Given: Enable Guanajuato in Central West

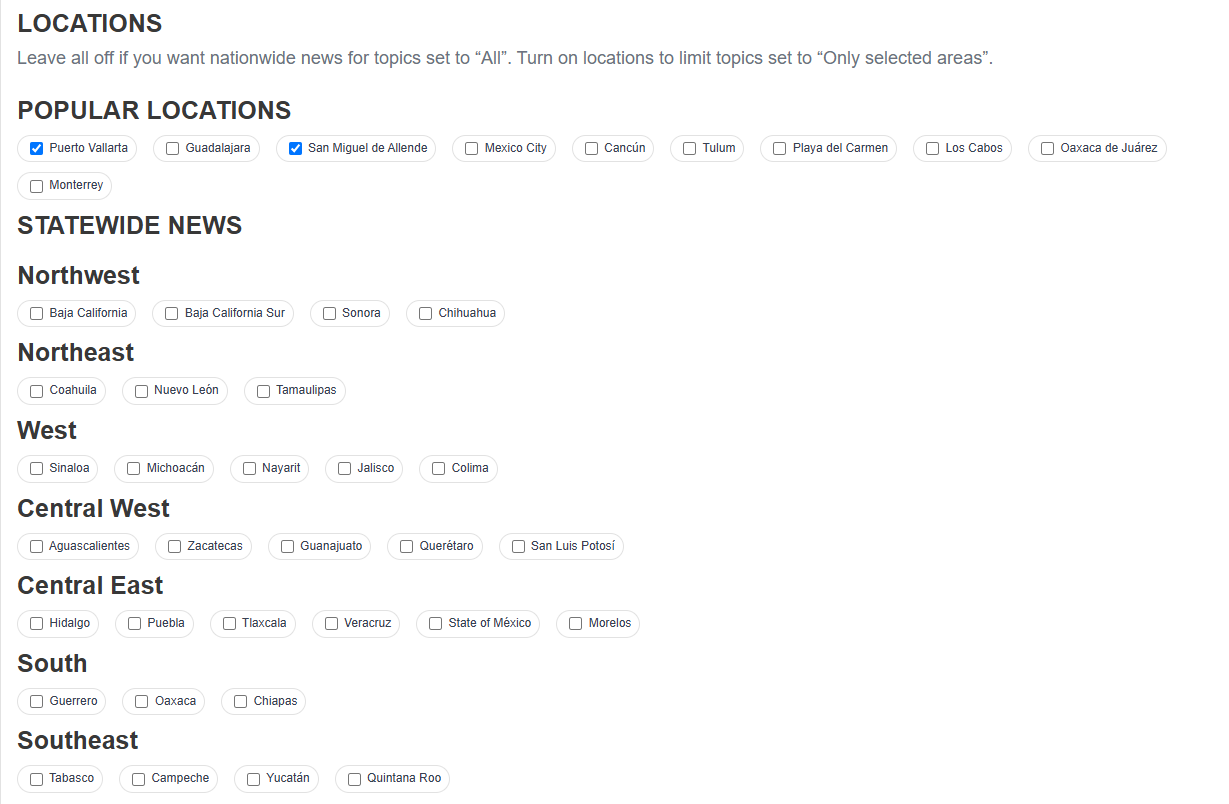Looking at the screenshot, I should [x=288, y=547].
